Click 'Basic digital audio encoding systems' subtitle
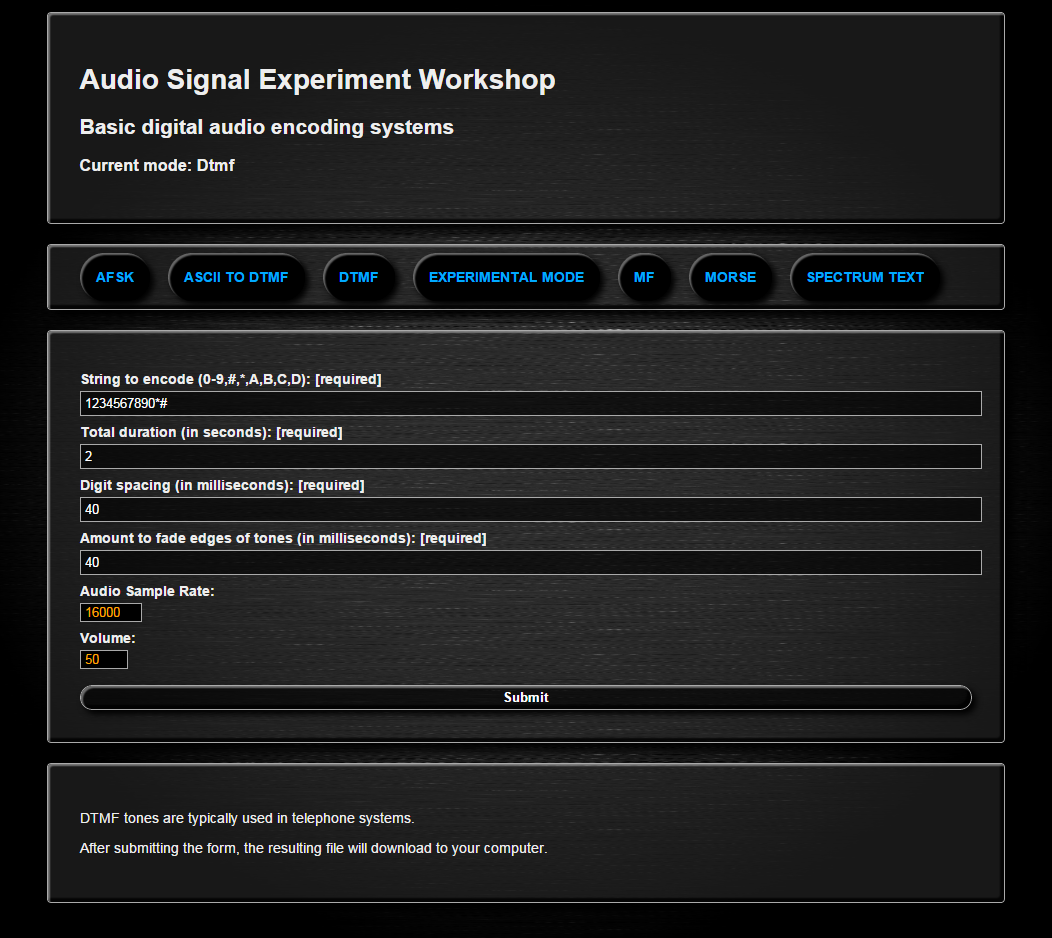 coord(266,127)
